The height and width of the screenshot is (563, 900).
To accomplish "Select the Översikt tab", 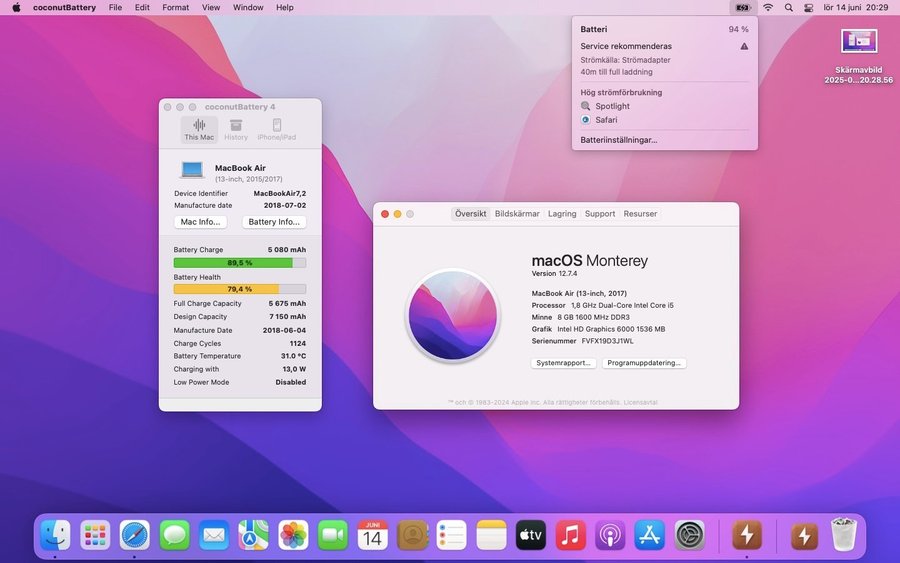I will click(x=471, y=213).
